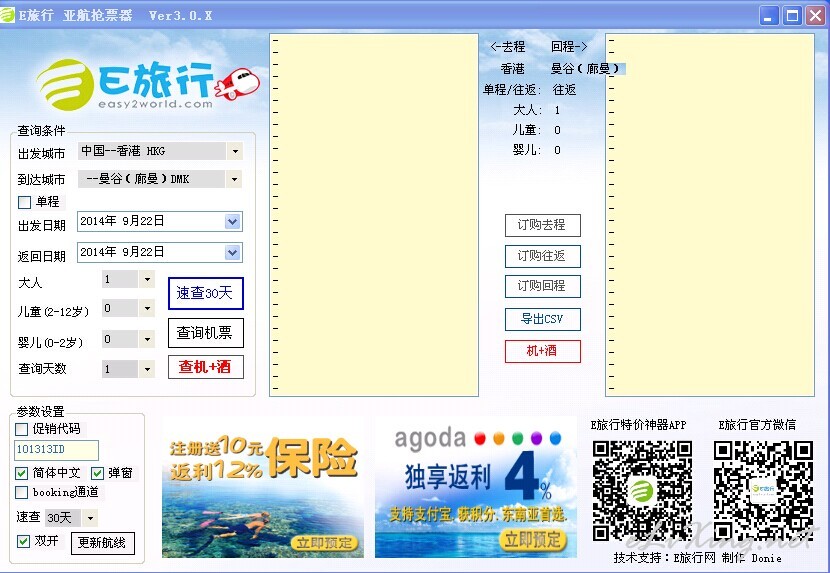The width and height of the screenshot is (830, 573).
Task: Minimize the E旅行 window
Action: click(769, 15)
